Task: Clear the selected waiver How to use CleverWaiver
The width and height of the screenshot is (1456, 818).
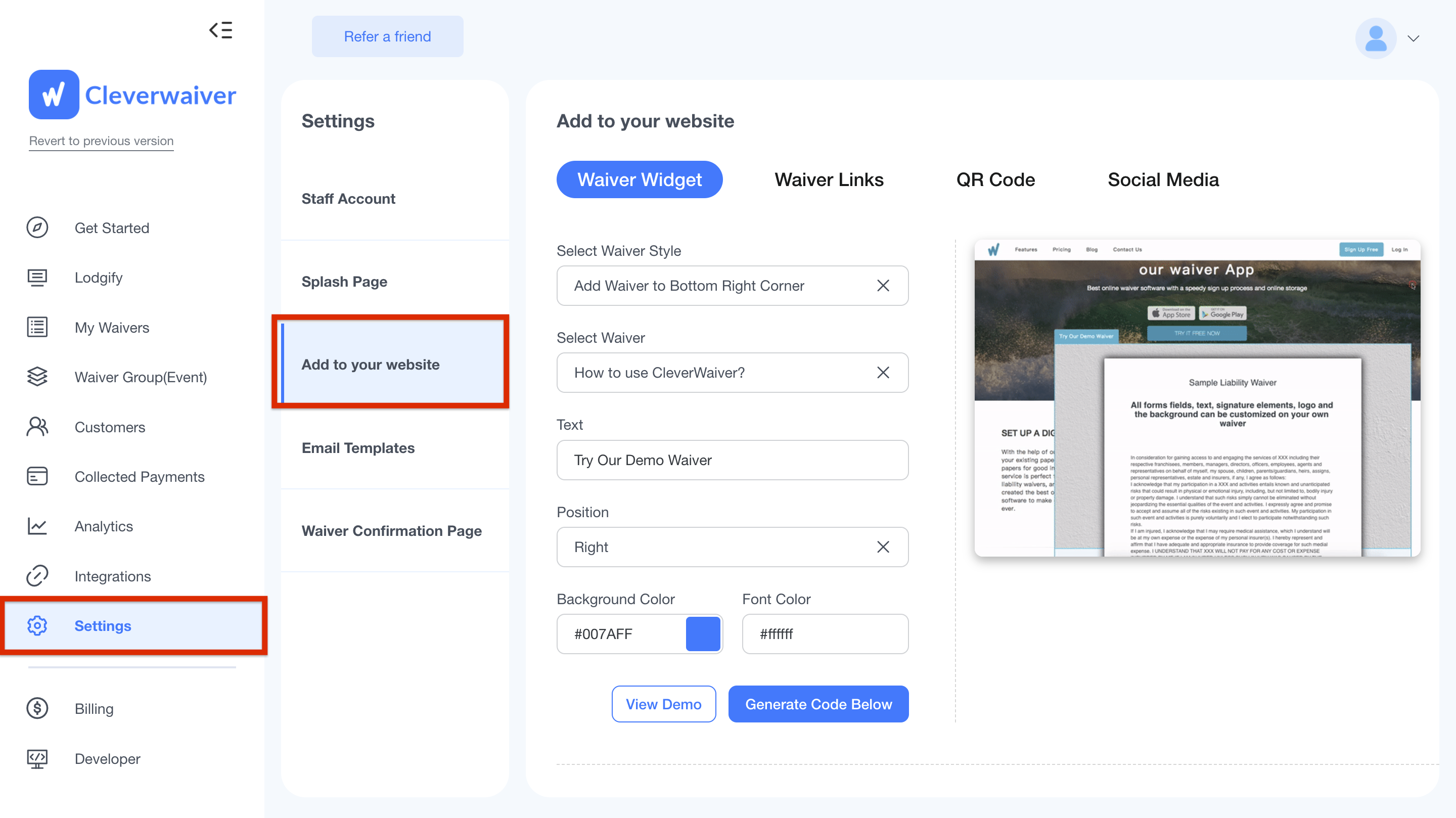Action: [x=883, y=373]
